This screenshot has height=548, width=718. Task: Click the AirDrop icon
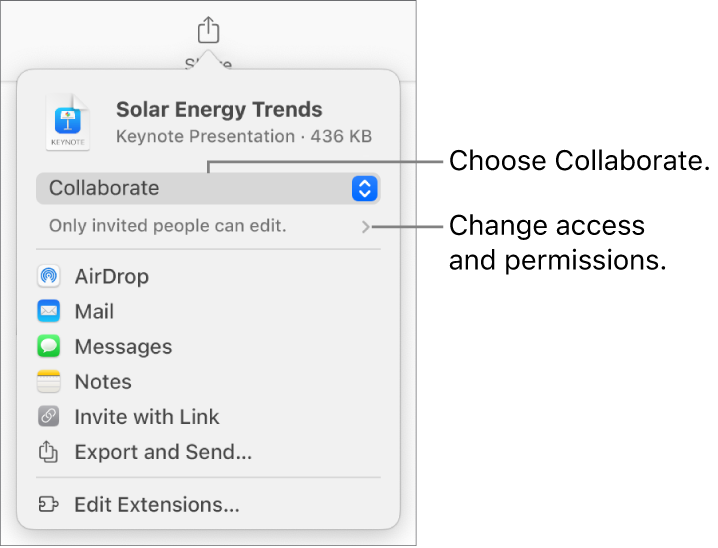pos(49,276)
